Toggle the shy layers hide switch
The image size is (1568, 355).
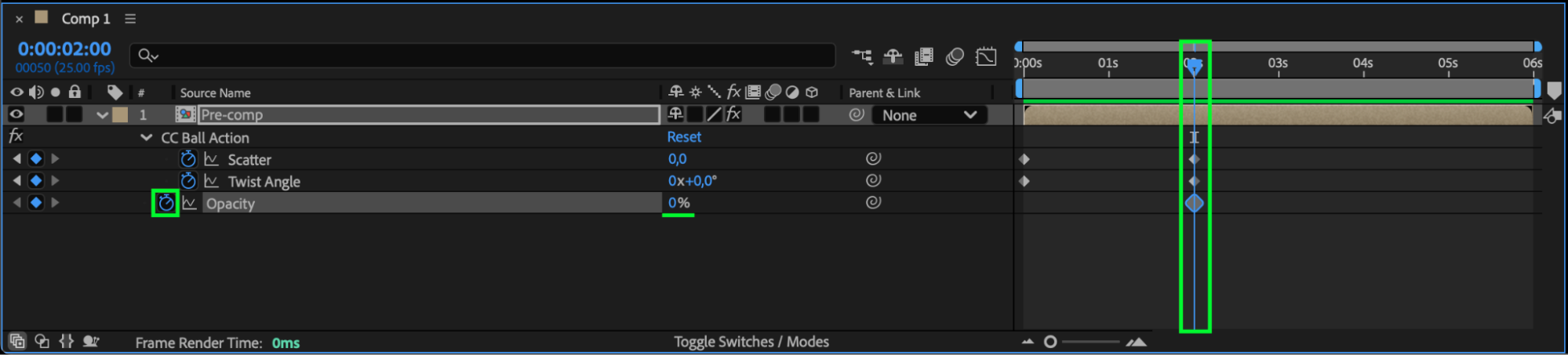893,56
